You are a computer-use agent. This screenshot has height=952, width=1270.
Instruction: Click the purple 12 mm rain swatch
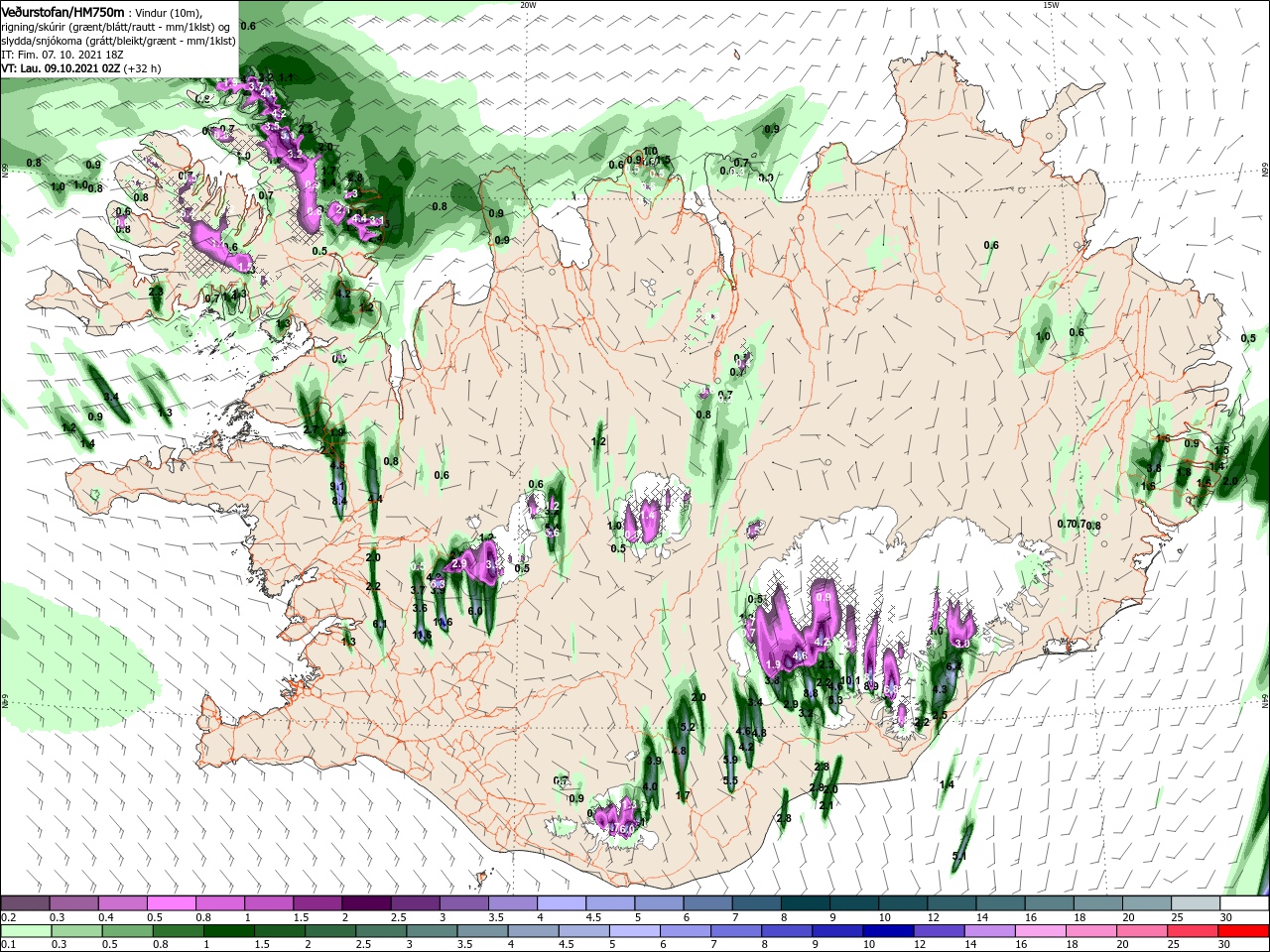(937, 930)
